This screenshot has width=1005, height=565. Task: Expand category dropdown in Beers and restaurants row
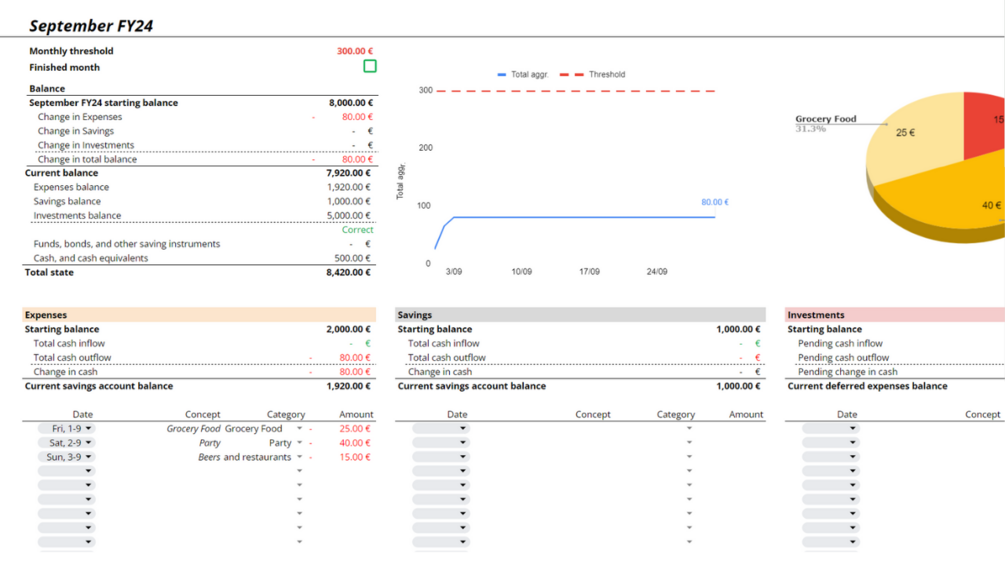click(x=299, y=457)
